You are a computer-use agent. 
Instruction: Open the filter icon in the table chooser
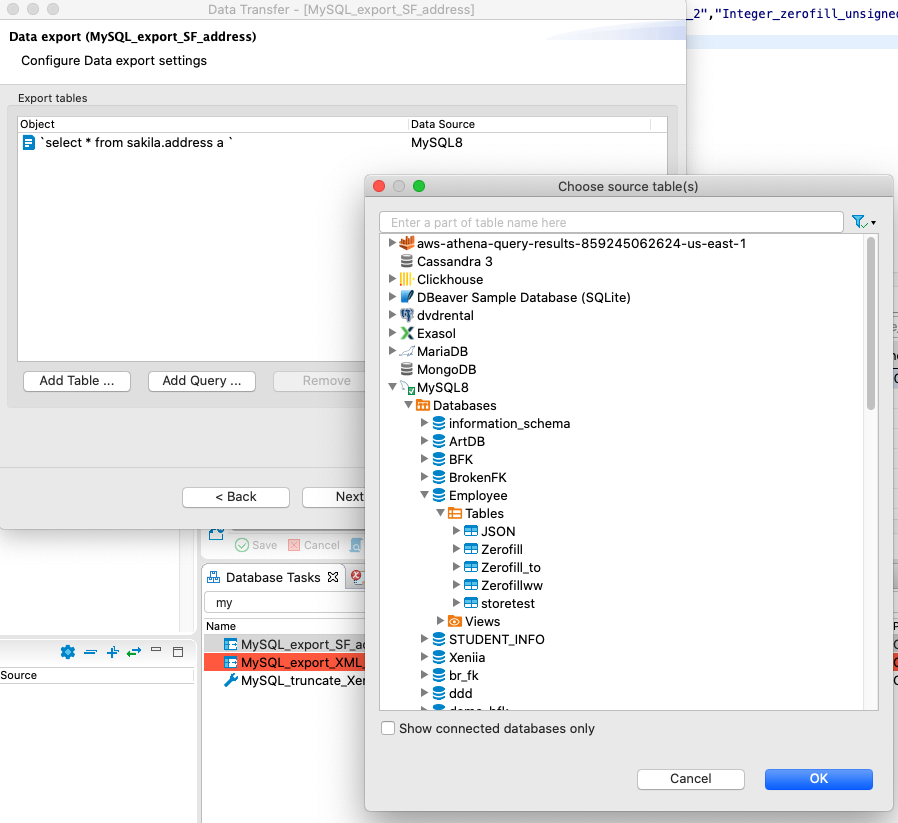click(x=858, y=221)
